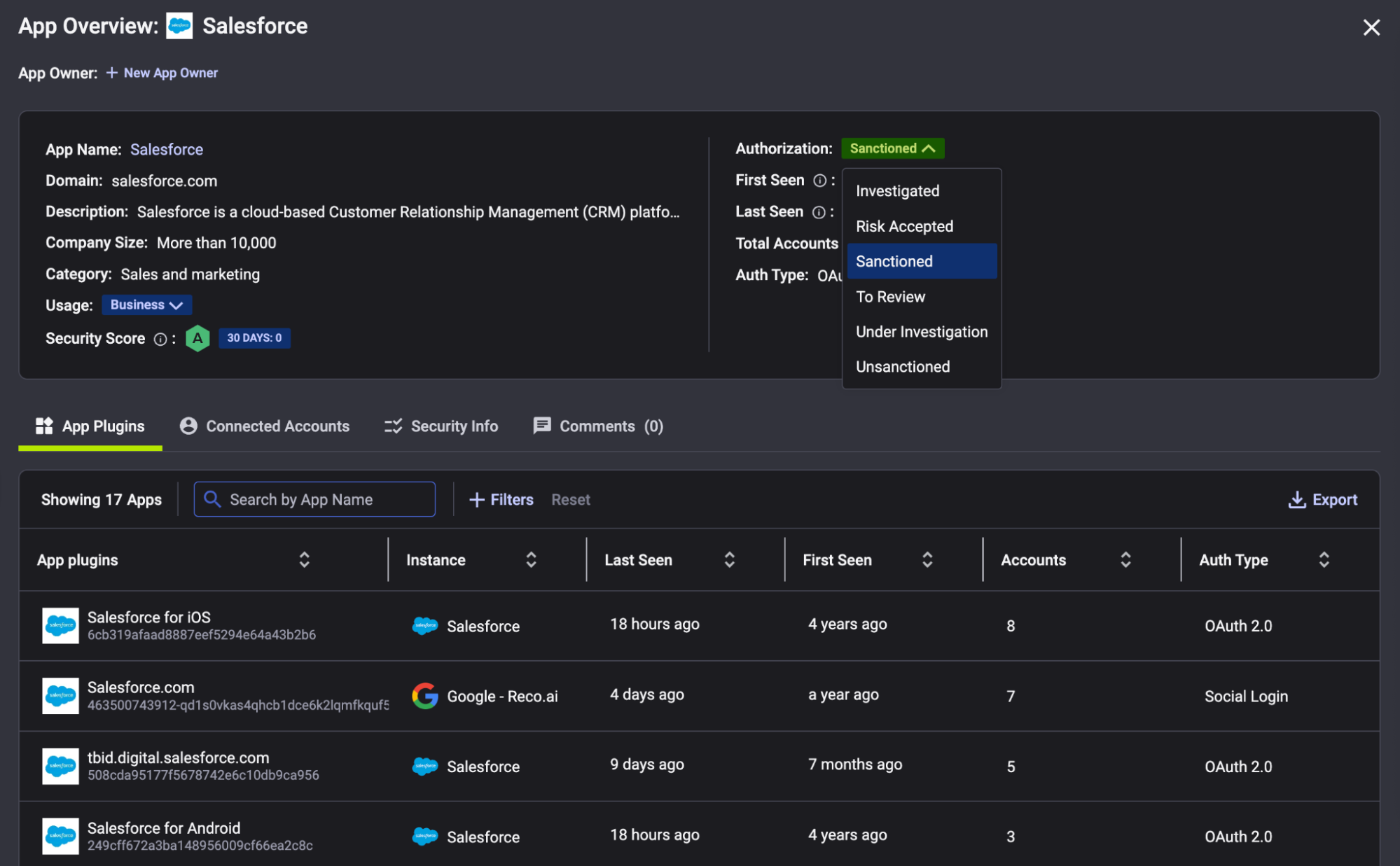Screen dimensions: 1400x866
Task: Click the Sales and marketing category value
Action: point(190,274)
